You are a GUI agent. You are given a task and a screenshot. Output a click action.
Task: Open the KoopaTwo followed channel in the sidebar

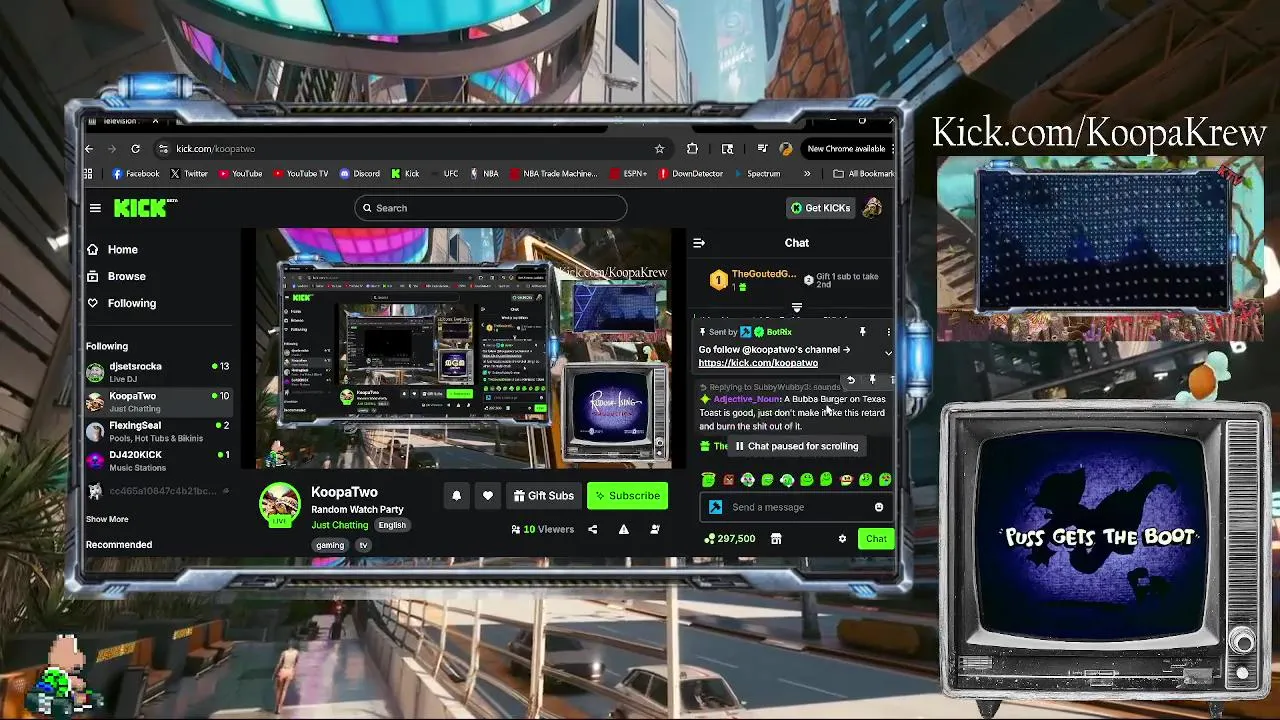tap(158, 402)
